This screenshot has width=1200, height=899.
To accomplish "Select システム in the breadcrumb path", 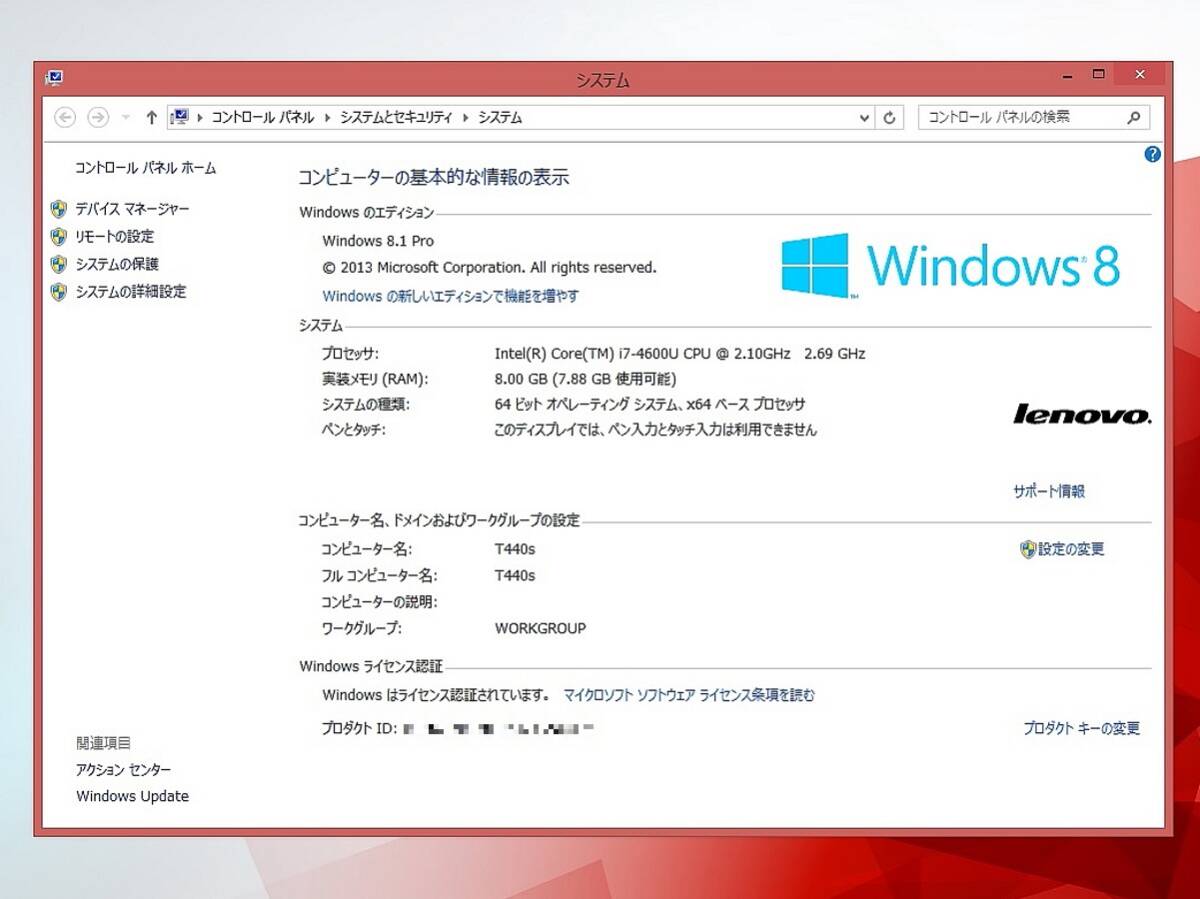I will point(500,118).
